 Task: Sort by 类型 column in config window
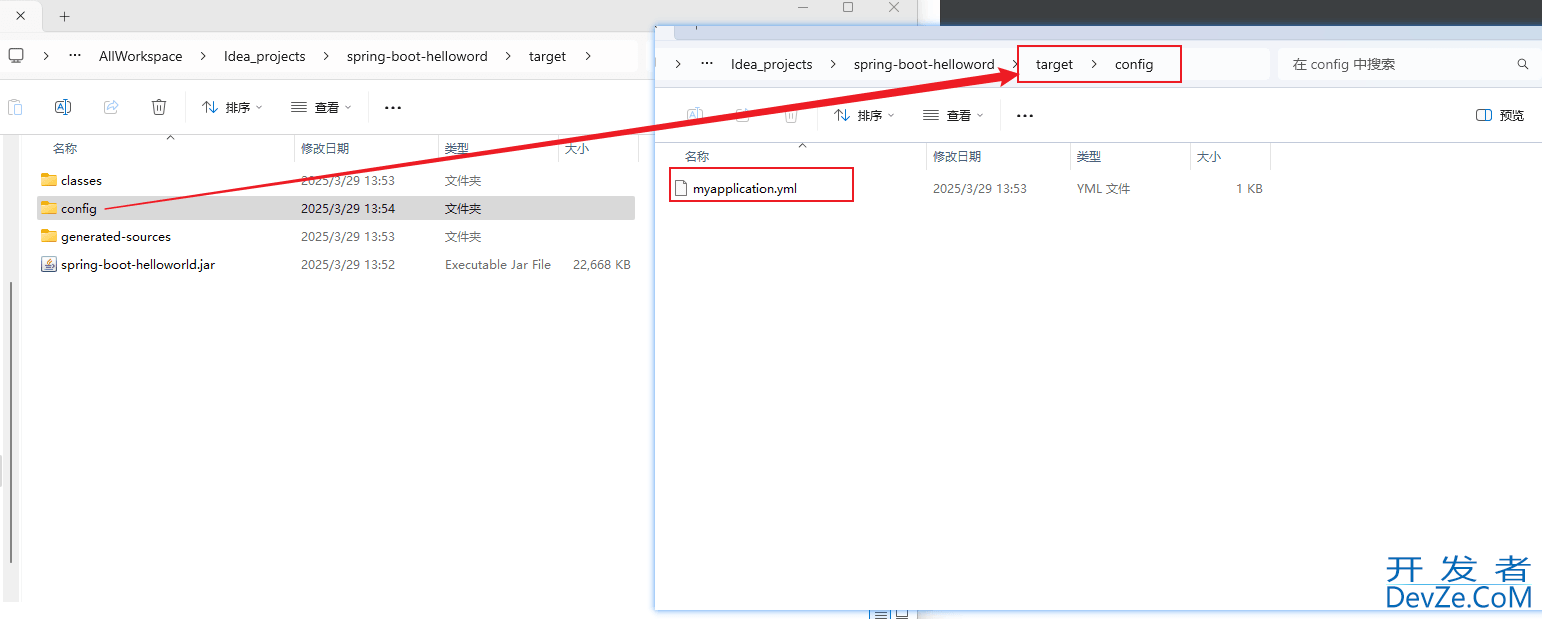[1089, 156]
